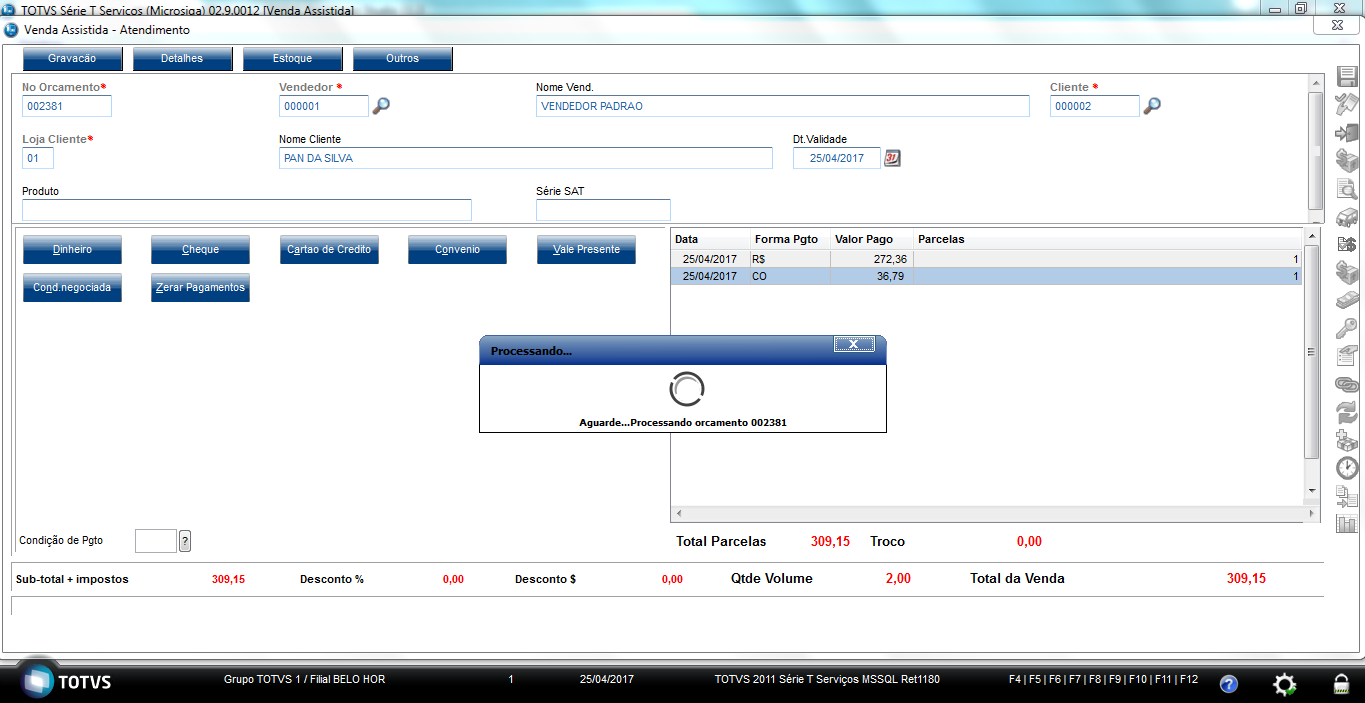The width and height of the screenshot is (1365, 703).
Task: Select payment row with CO 36,79
Action: click(x=987, y=276)
